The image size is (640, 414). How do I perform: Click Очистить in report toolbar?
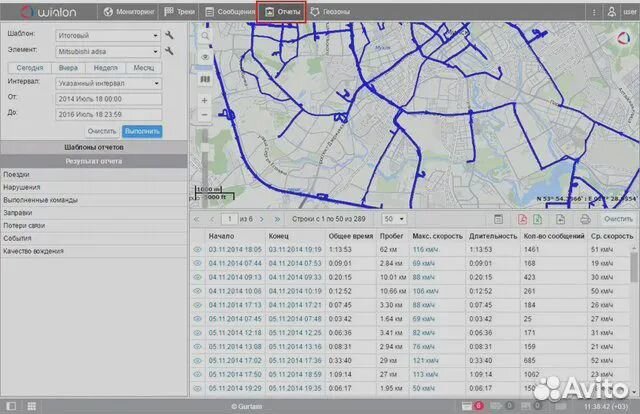click(618, 219)
